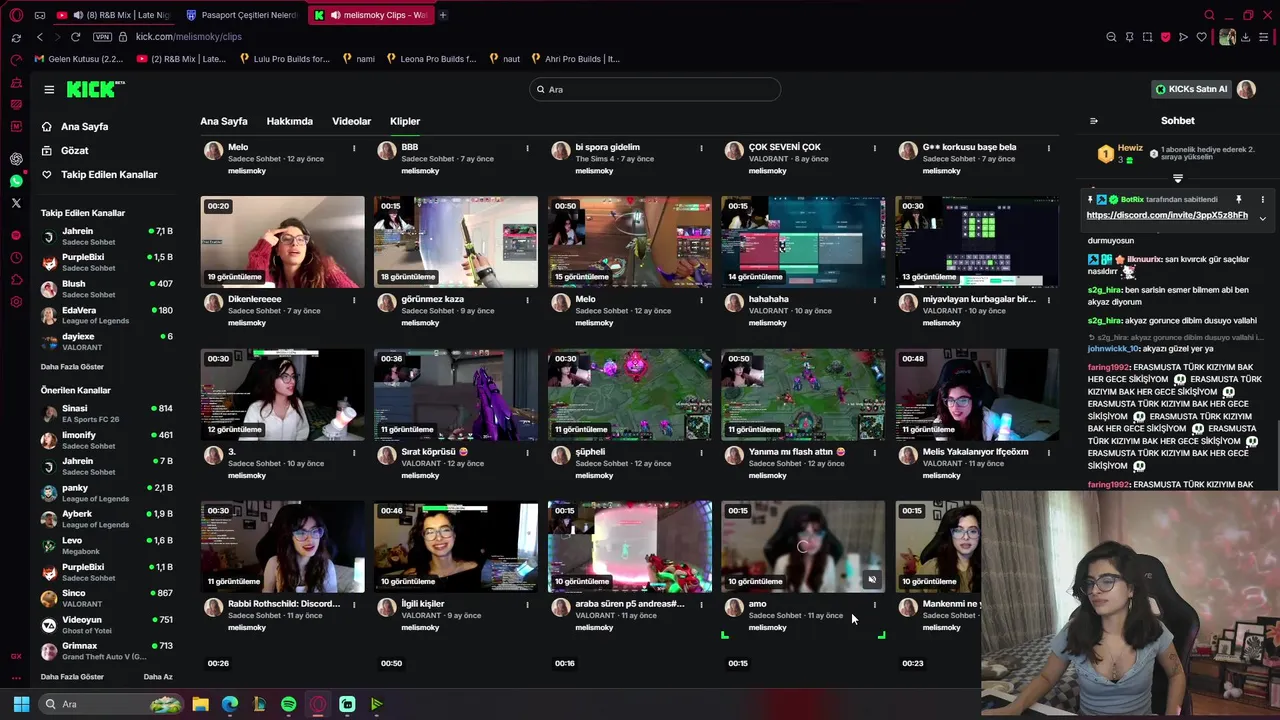Open browser downloads icon
The width and height of the screenshot is (1280, 720).
pos(1247,37)
